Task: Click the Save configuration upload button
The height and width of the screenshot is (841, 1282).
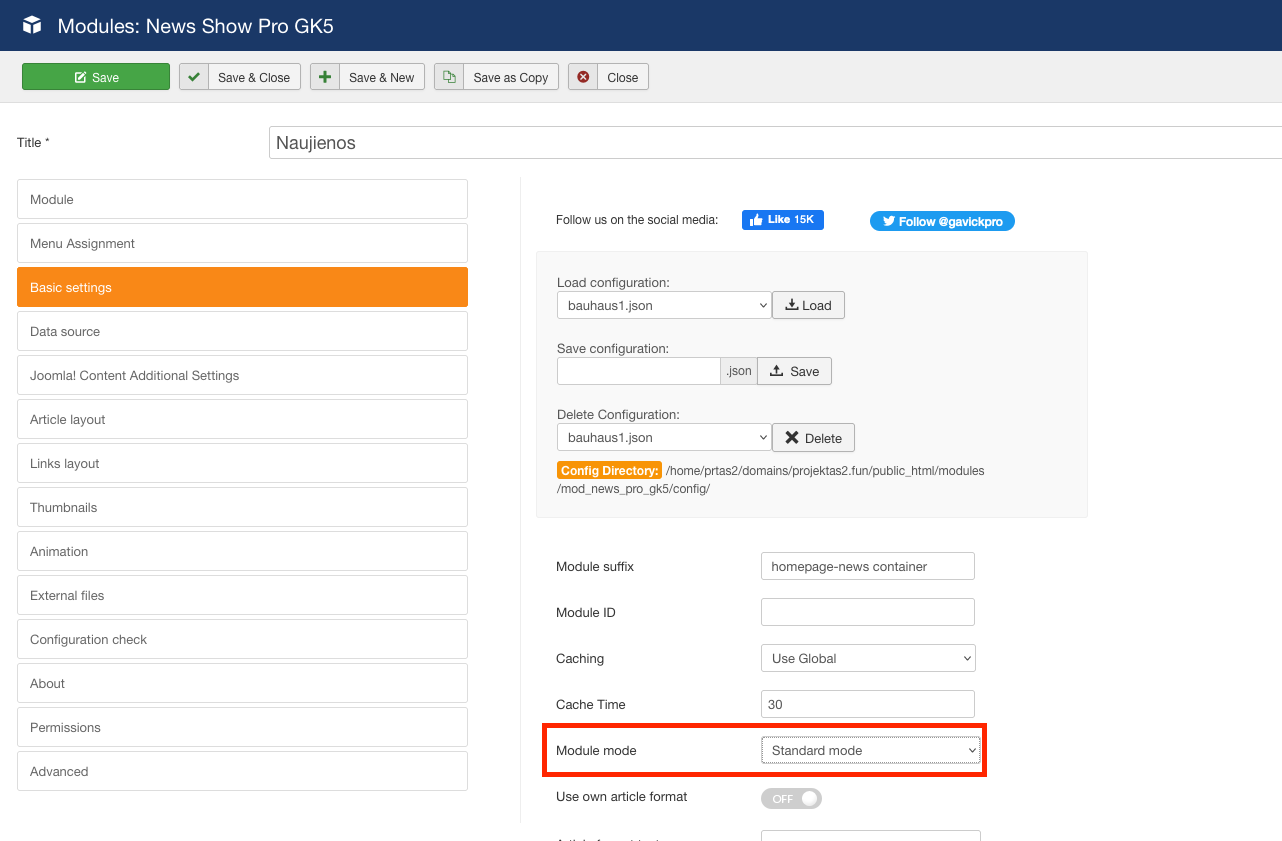Action: coord(794,371)
